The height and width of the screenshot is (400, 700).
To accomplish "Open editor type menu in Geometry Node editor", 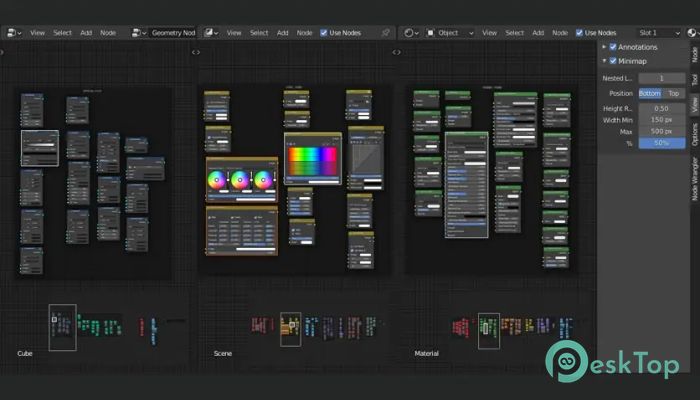I will (x=14, y=33).
